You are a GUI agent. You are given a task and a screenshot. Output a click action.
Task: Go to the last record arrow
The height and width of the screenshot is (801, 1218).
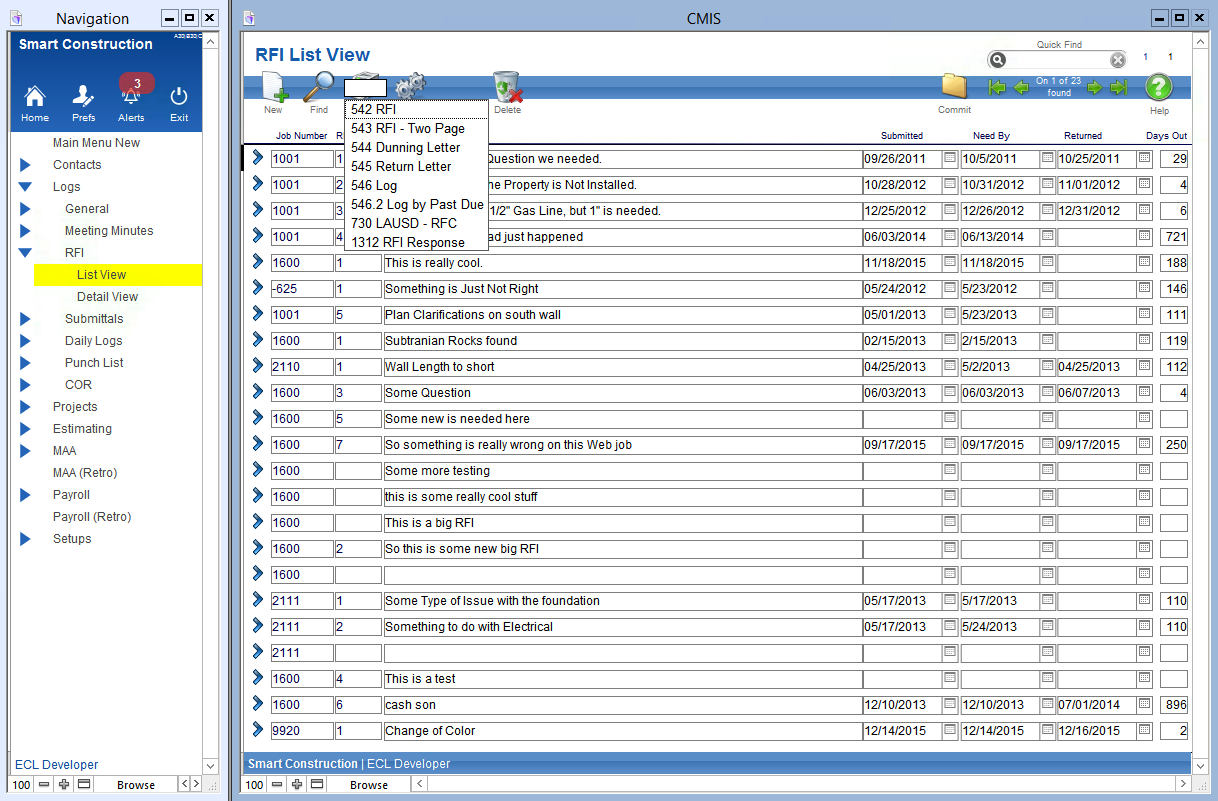click(x=1119, y=88)
